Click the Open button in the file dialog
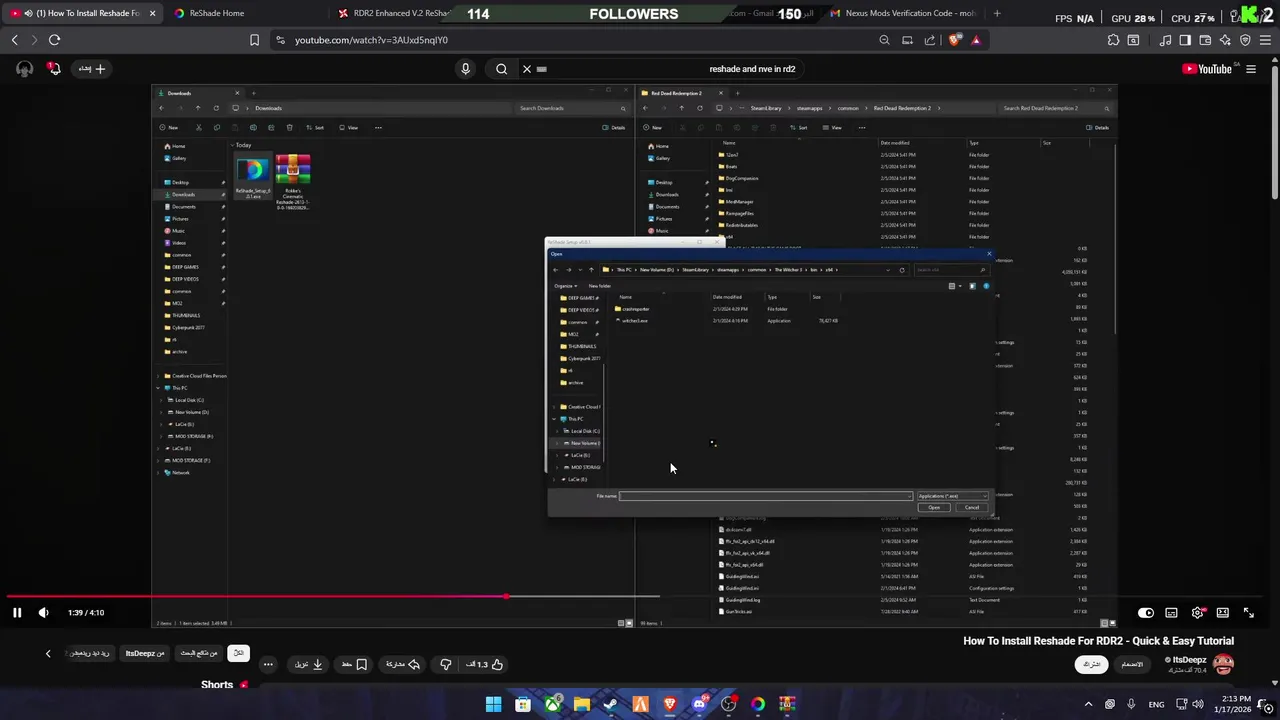The image size is (1280, 720). (x=934, y=507)
